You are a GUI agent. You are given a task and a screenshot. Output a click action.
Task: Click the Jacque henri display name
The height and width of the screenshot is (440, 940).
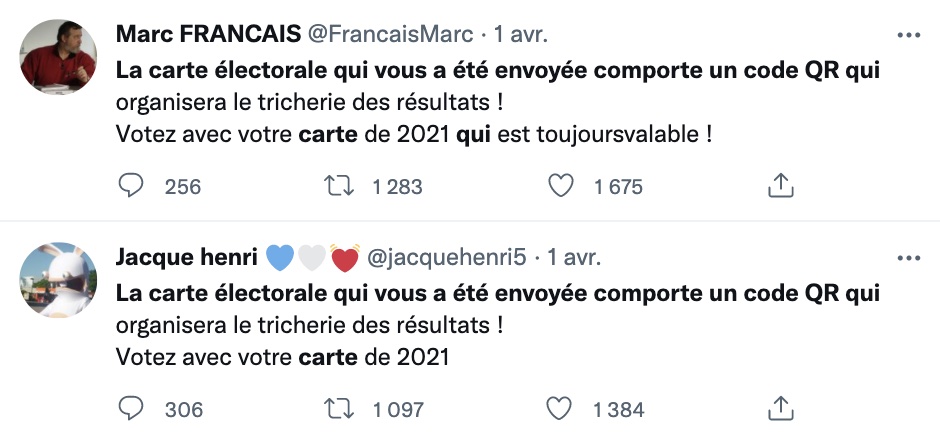[186, 258]
